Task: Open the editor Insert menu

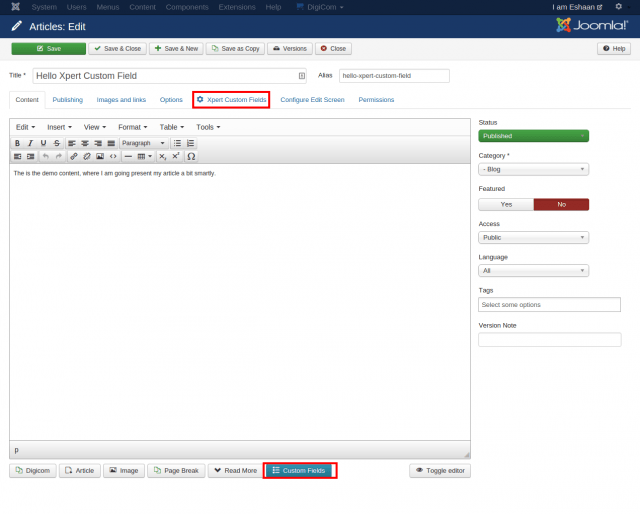Action: click(x=59, y=127)
